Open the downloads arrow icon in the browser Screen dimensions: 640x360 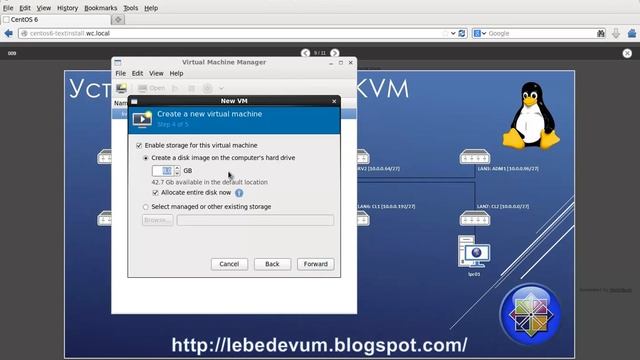click(x=616, y=33)
